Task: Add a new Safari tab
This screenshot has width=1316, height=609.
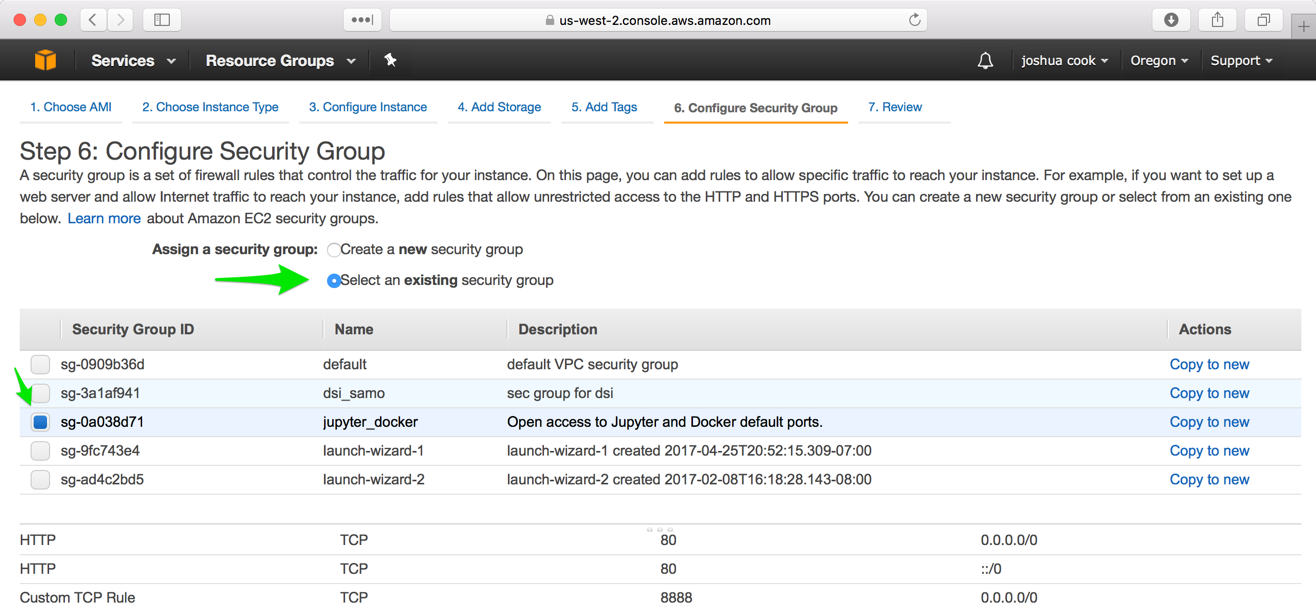Action: coord(1303,26)
